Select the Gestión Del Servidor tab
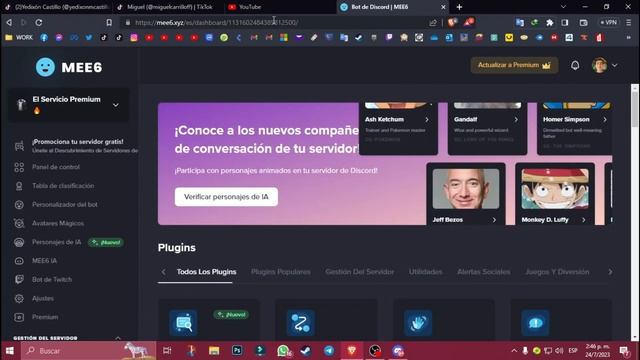This screenshot has height=360, width=640. [x=360, y=272]
